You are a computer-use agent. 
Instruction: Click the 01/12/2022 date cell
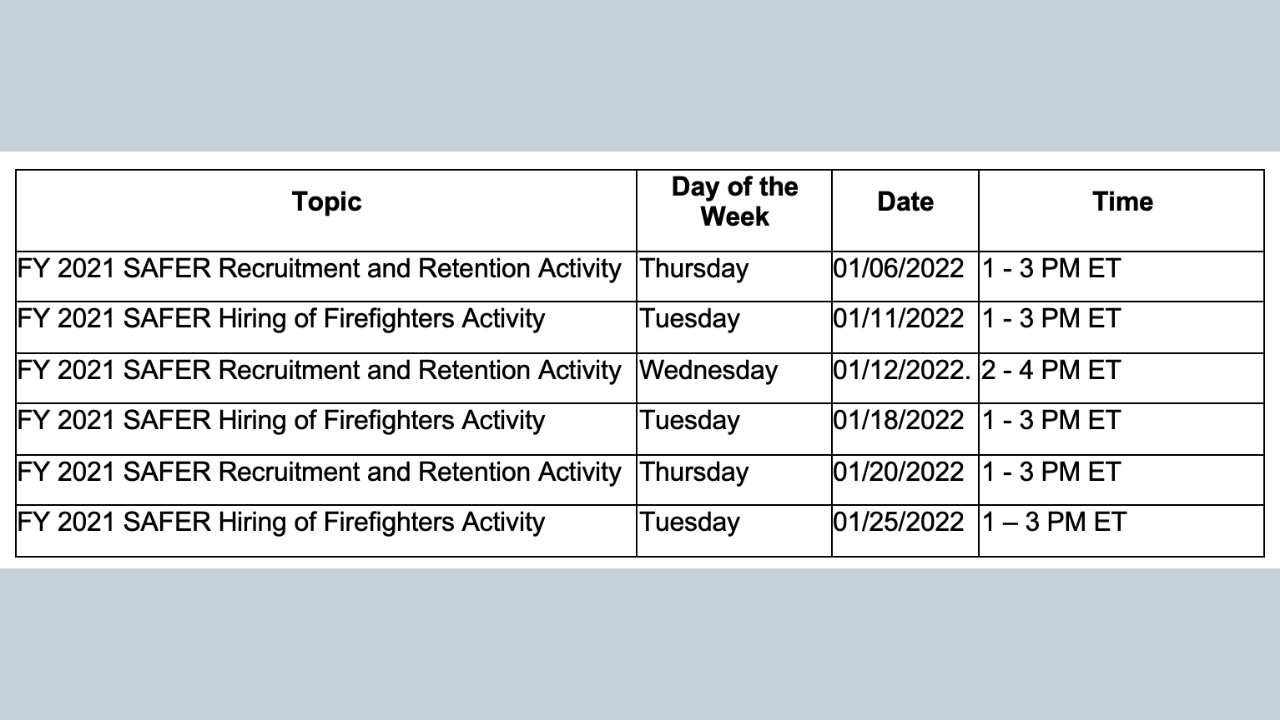click(902, 370)
